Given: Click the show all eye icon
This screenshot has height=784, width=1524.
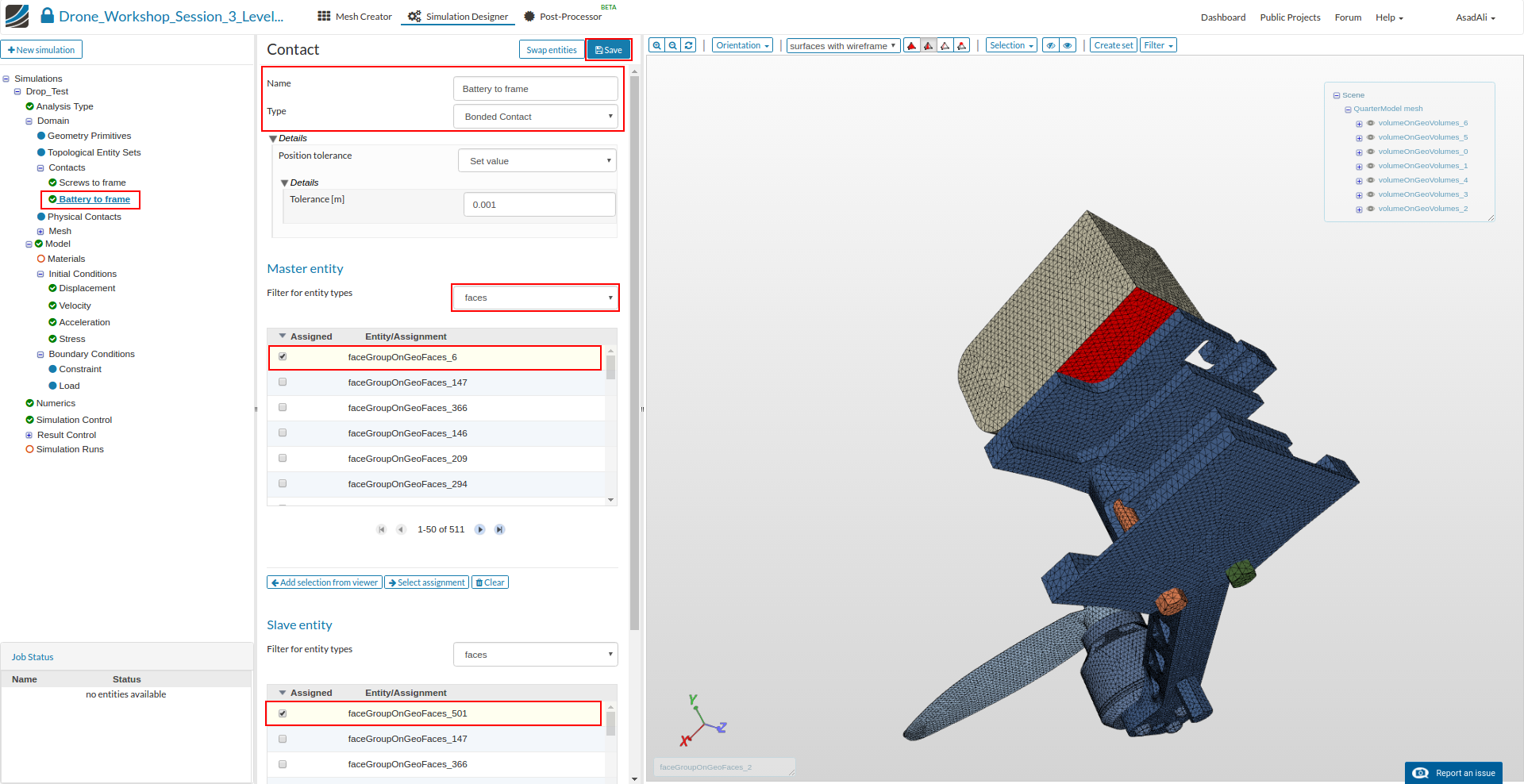Looking at the screenshot, I should (x=1068, y=45).
